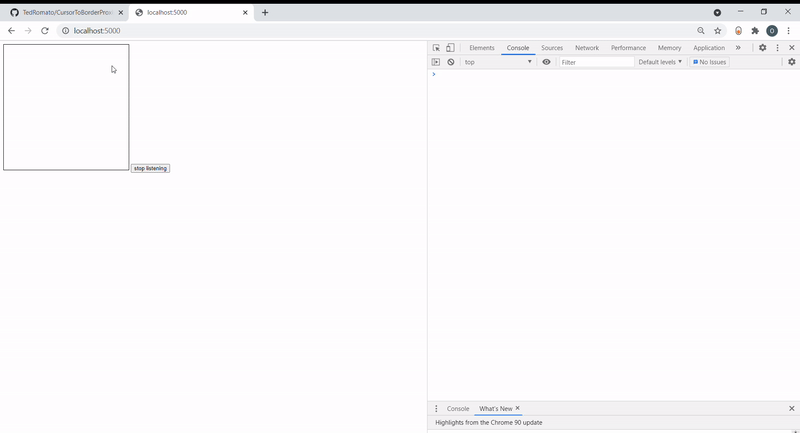Toggle the device toolbar icon
Image resolution: width=800 pixels, height=433 pixels.
(x=450, y=48)
